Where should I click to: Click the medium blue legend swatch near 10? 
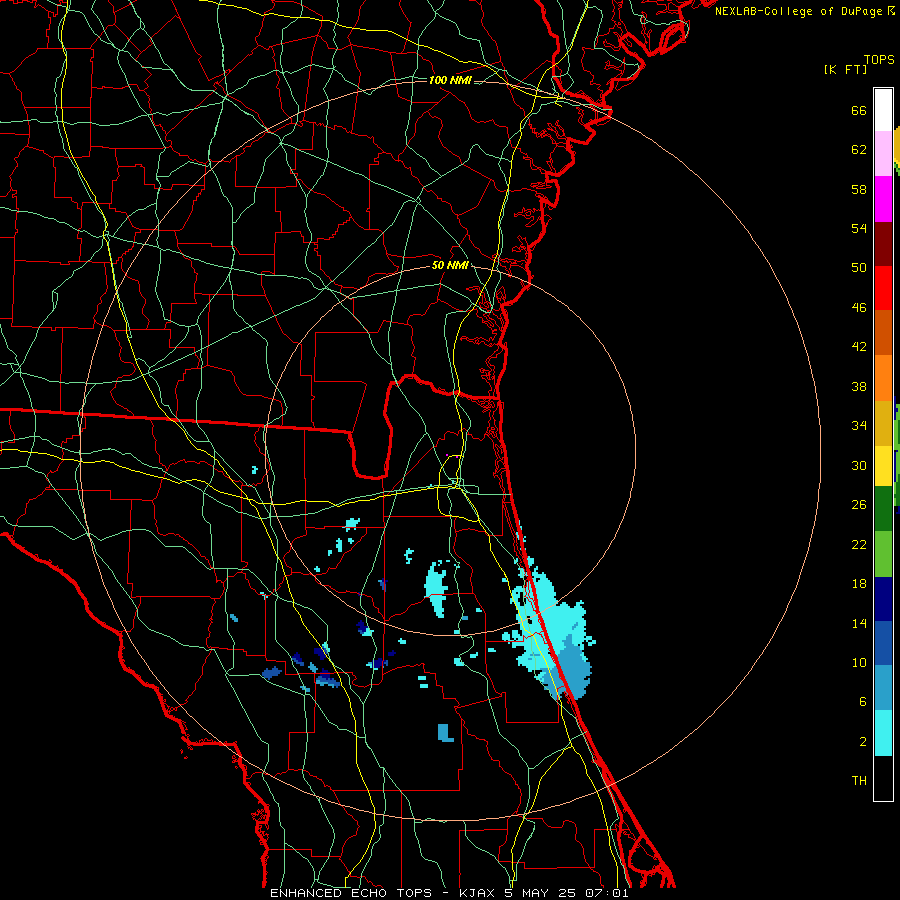point(883,643)
